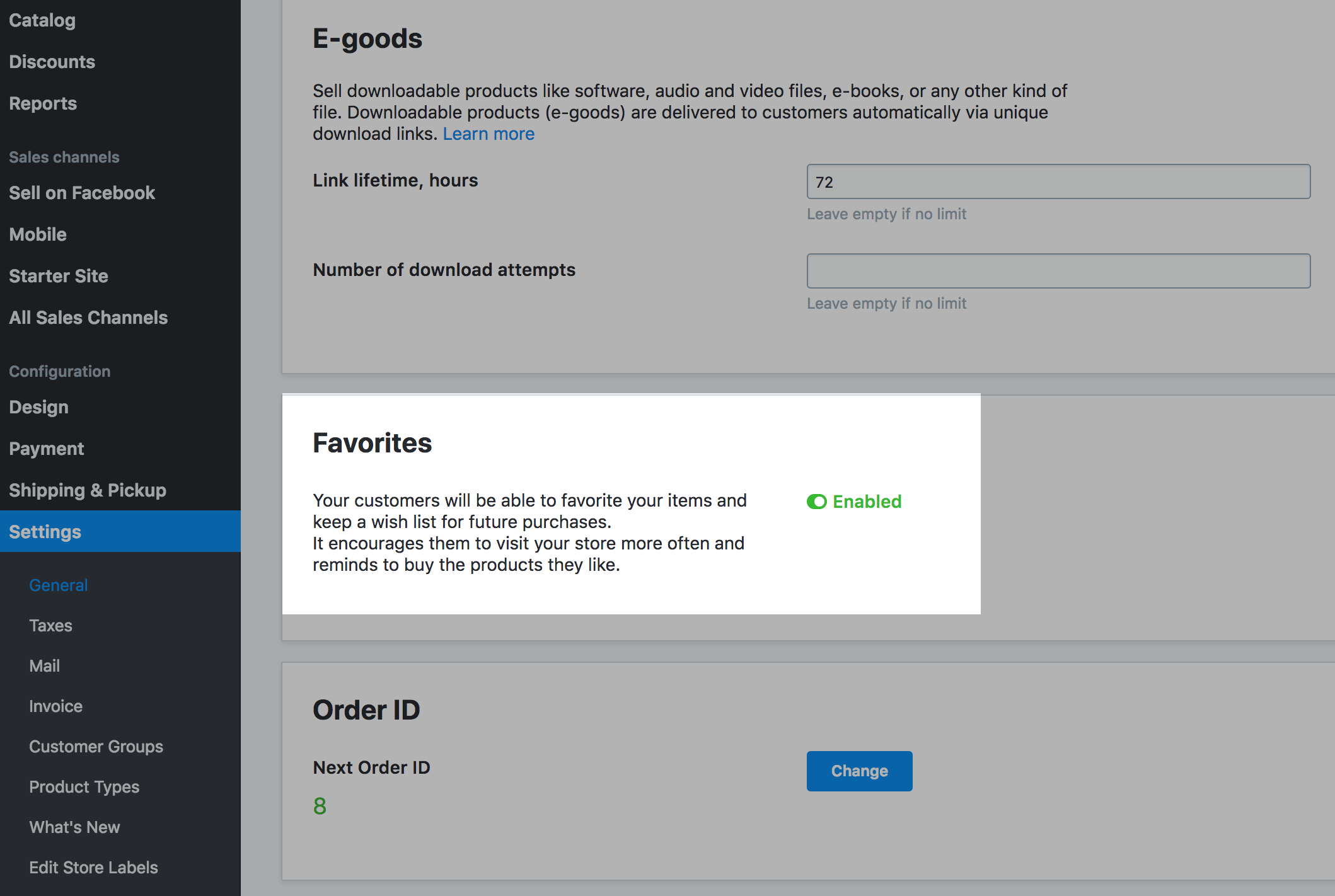Select General settings submenu
Viewport: 1335px width, 896px height.
(59, 585)
